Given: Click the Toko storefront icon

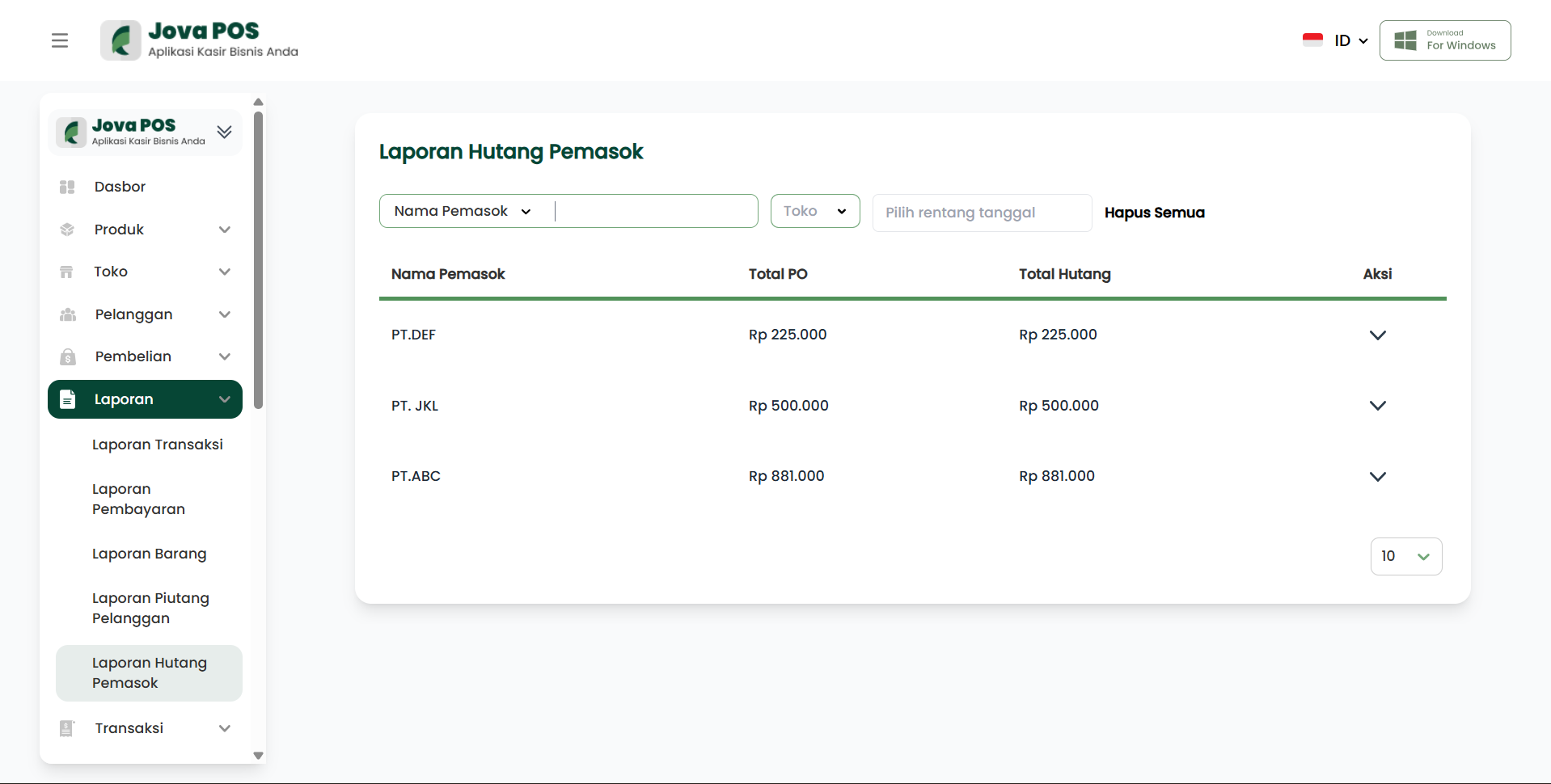Looking at the screenshot, I should [67, 272].
